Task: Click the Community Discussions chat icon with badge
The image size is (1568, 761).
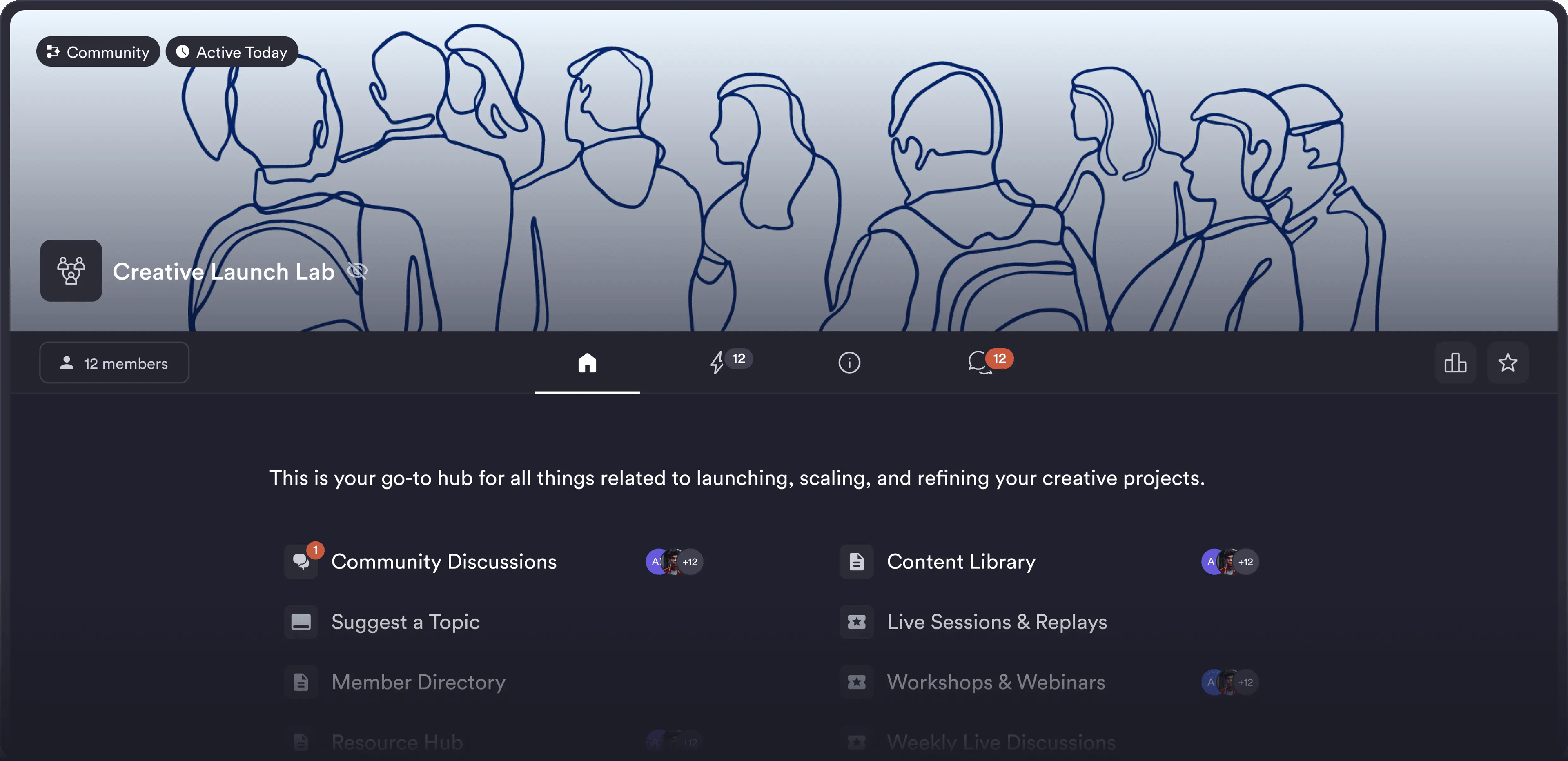Action: 301,561
